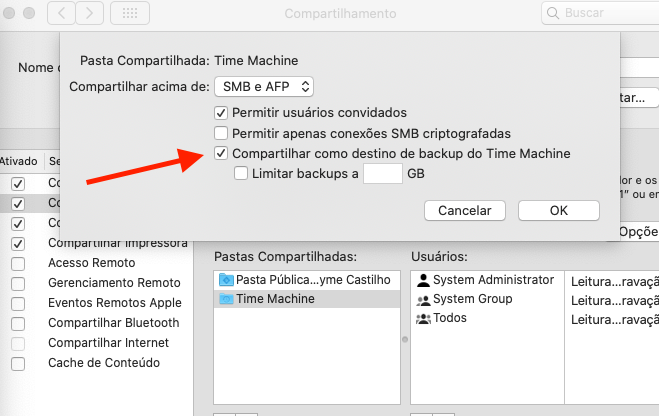This screenshot has height=416, width=659.
Task: Click the back navigation arrow
Action: pyautogui.click(x=63, y=14)
